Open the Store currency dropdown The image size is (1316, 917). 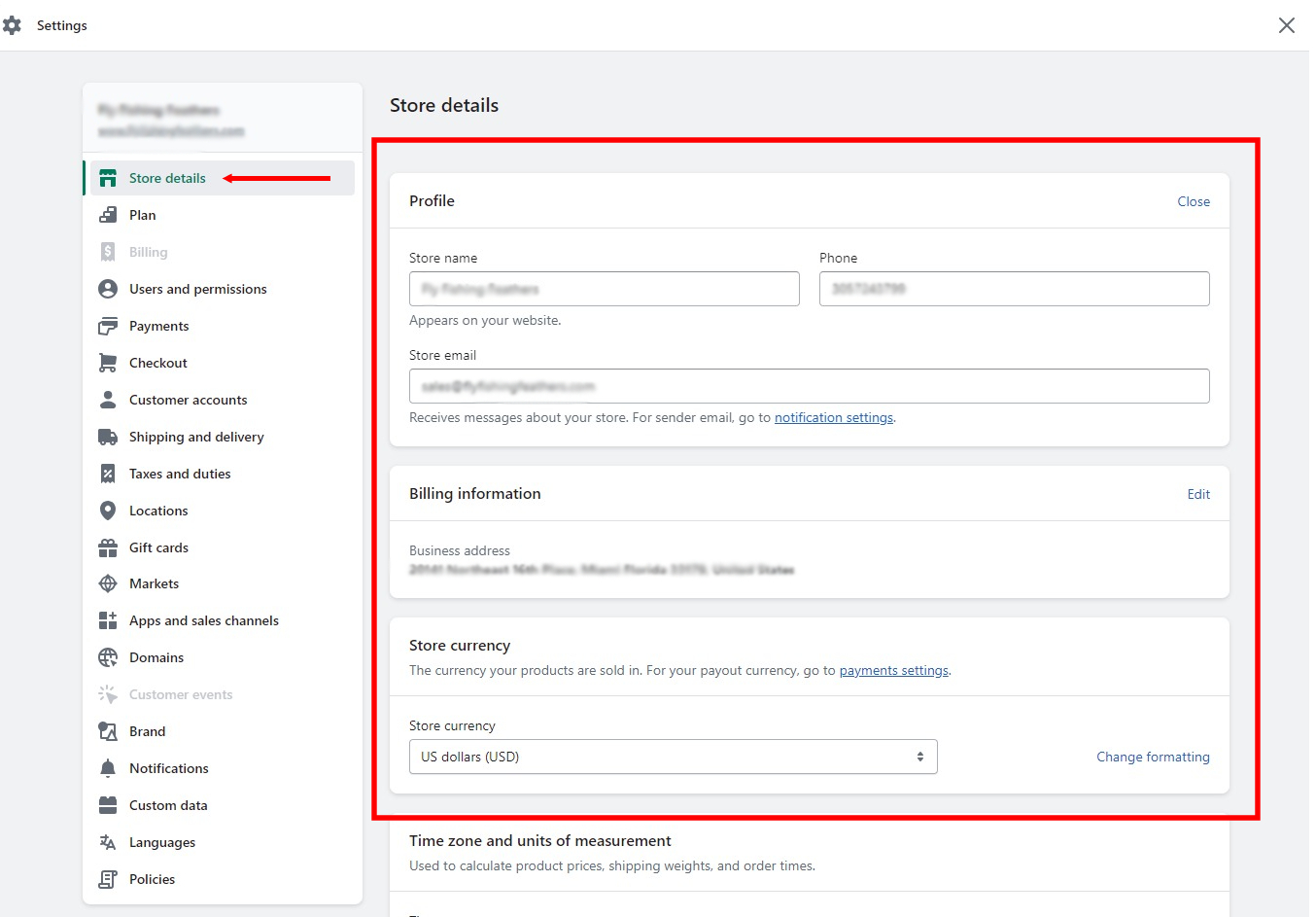pos(673,757)
